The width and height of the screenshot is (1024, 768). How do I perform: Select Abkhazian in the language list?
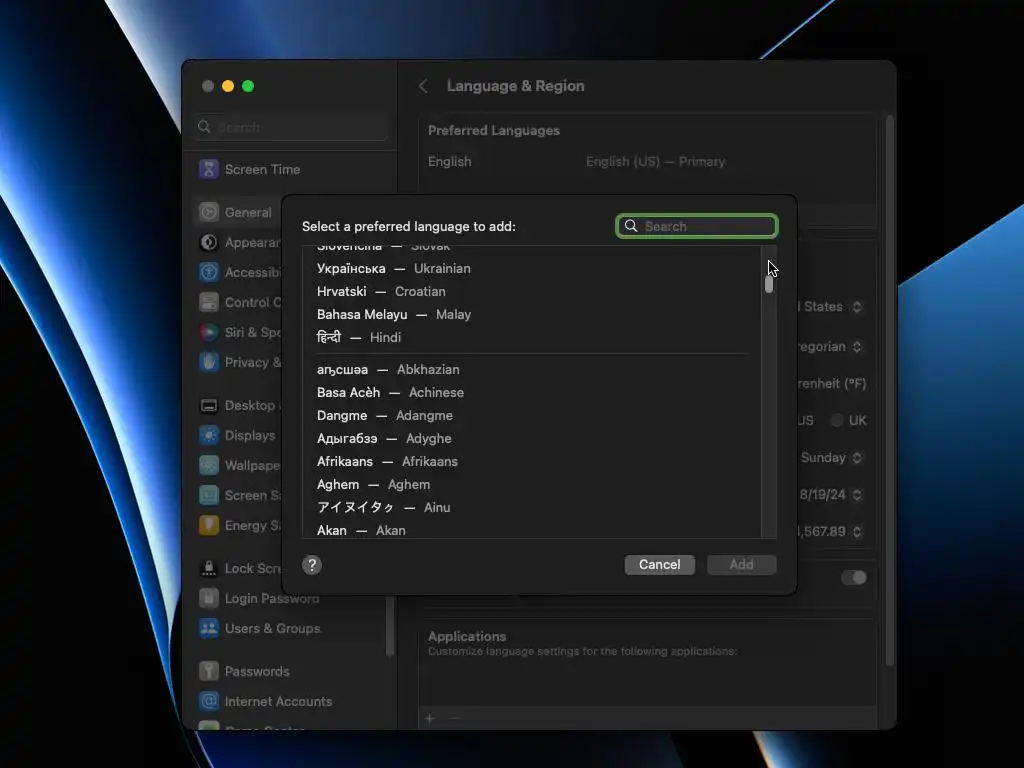(532, 370)
